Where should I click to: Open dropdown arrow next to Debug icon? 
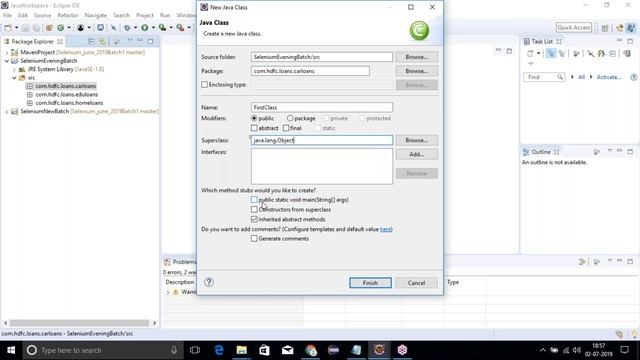tap(135, 28)
